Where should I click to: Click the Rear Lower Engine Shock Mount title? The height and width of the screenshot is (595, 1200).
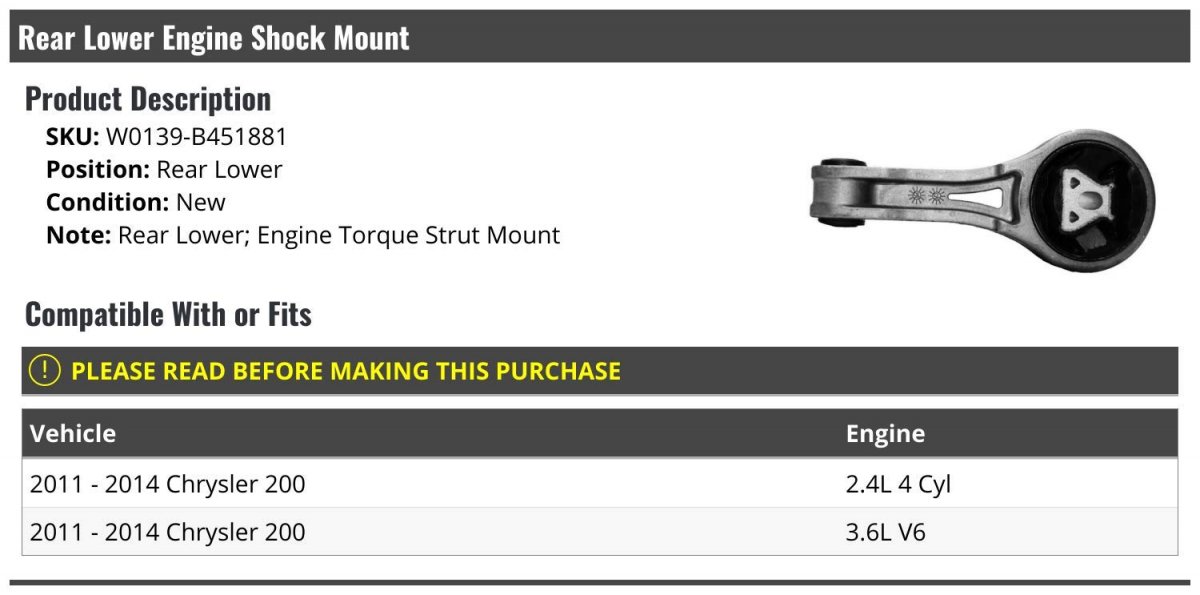214,38
